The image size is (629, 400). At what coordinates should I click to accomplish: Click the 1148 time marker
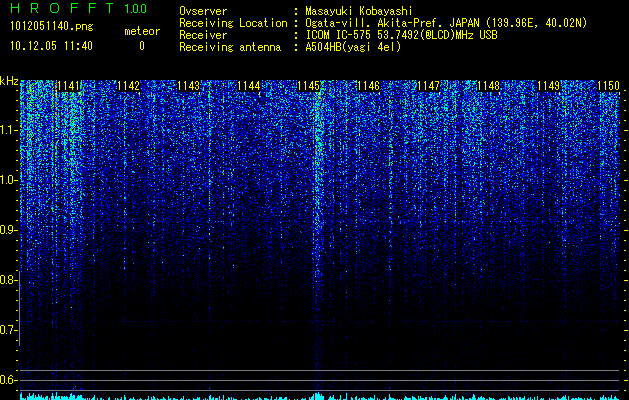coord(489,86)
